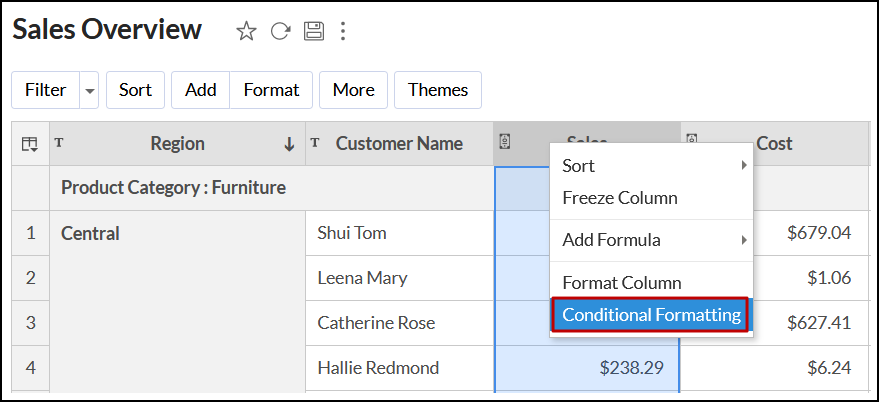The width and height of the screenshot is (879, 402).
Task: Click the refresh icon beside the title
Action: [281, 31]
